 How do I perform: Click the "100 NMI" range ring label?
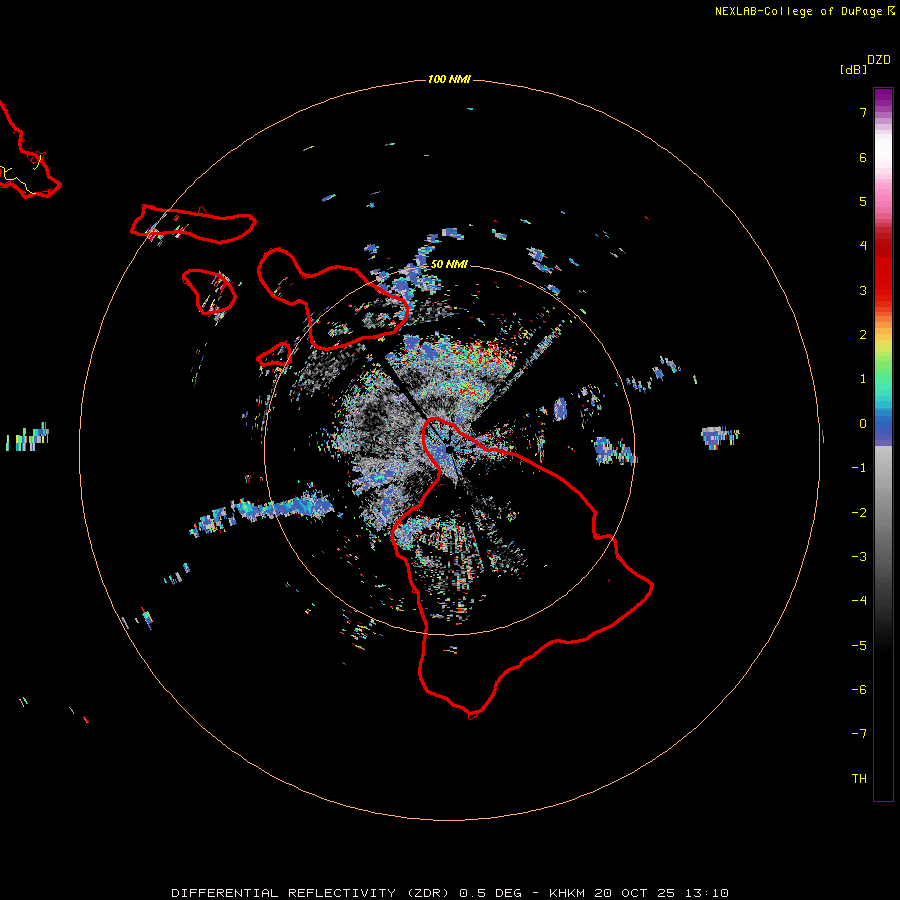pos(449,79)
